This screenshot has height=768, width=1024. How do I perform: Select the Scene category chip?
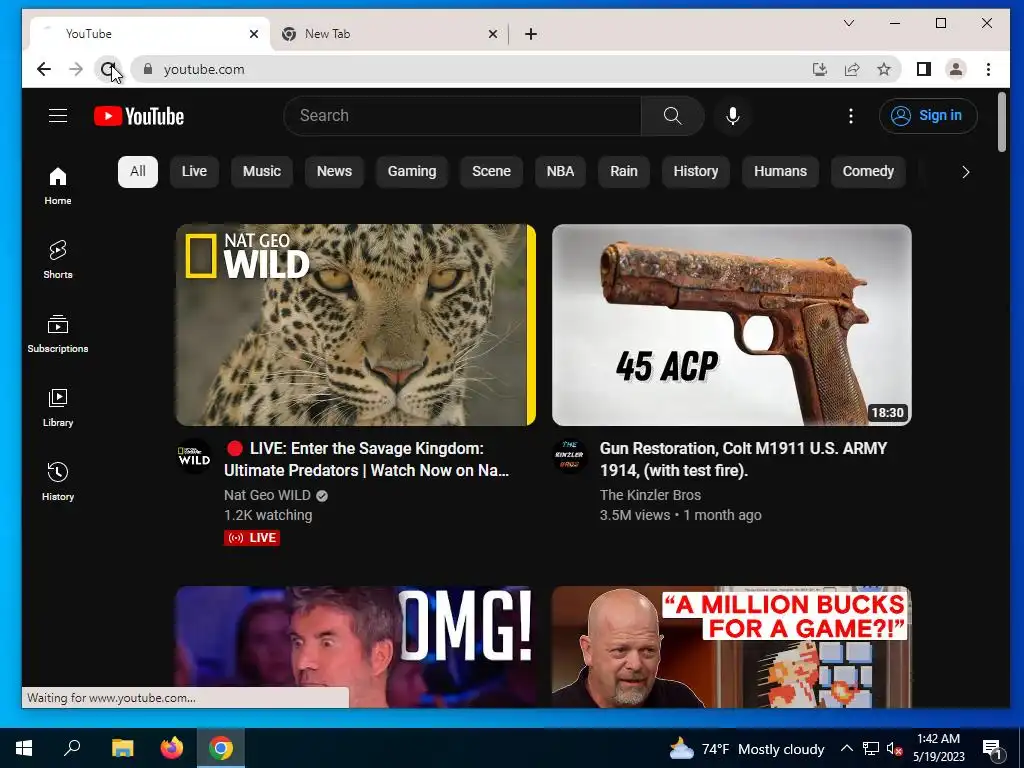[x=491, y=172]
